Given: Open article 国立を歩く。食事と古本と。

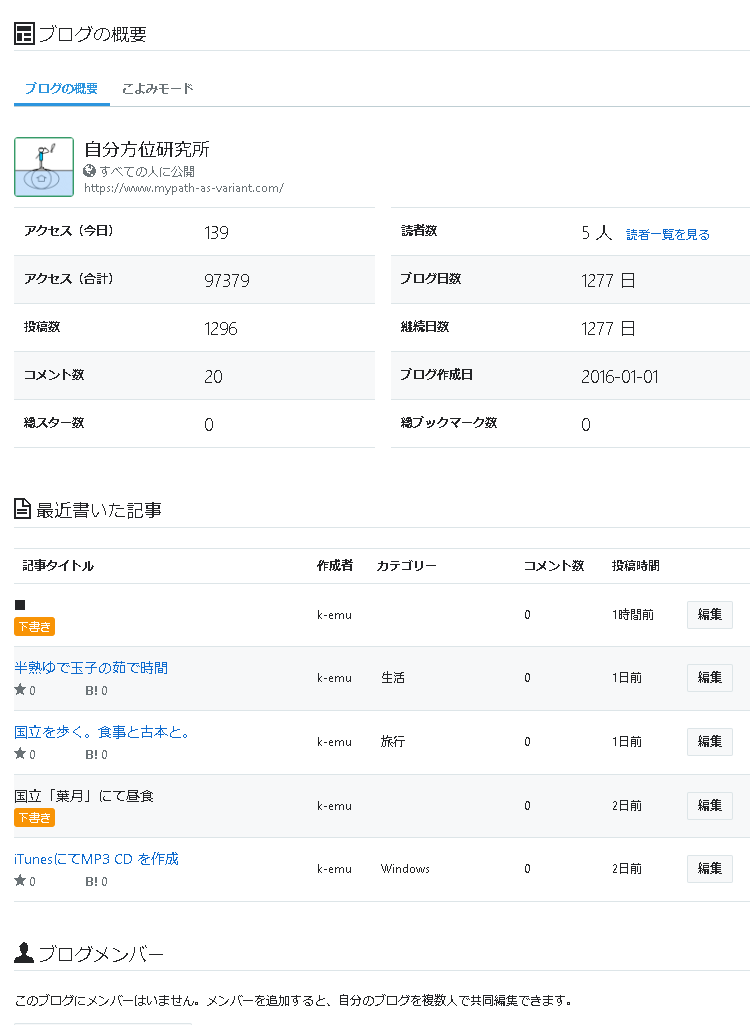Looking at the screenshot, I should pyautogui.click(x=102, y=732).
